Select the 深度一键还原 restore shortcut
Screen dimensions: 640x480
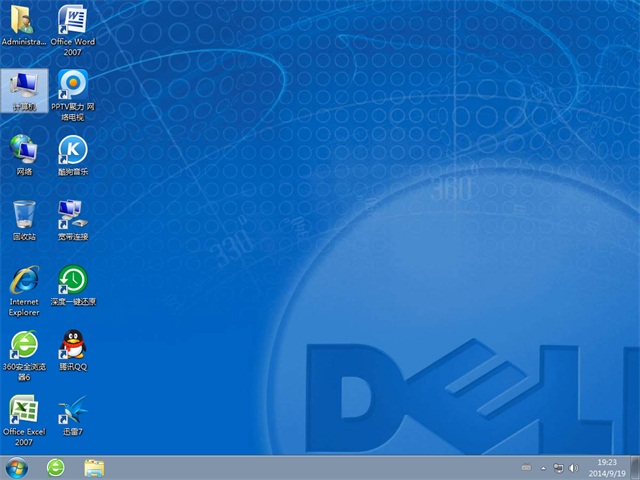pyautogui.click(x=72, y=280)
